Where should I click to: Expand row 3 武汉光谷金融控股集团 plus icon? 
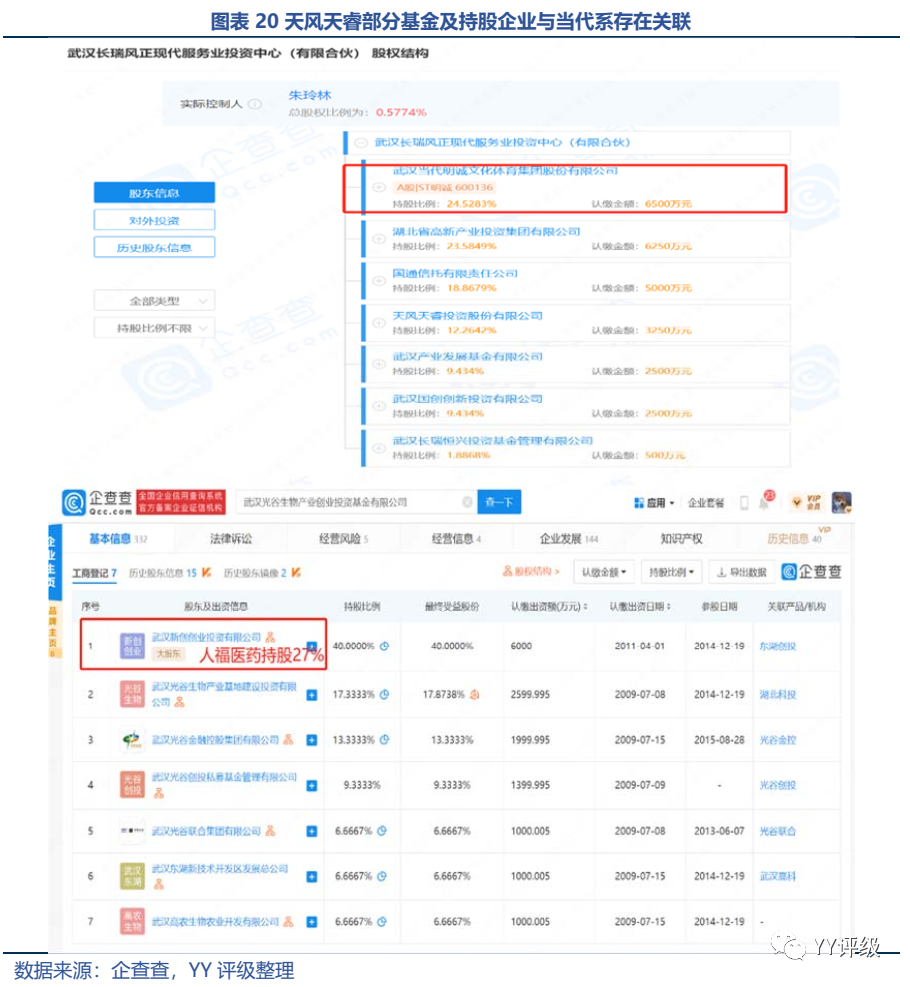[x=312, y=740]
